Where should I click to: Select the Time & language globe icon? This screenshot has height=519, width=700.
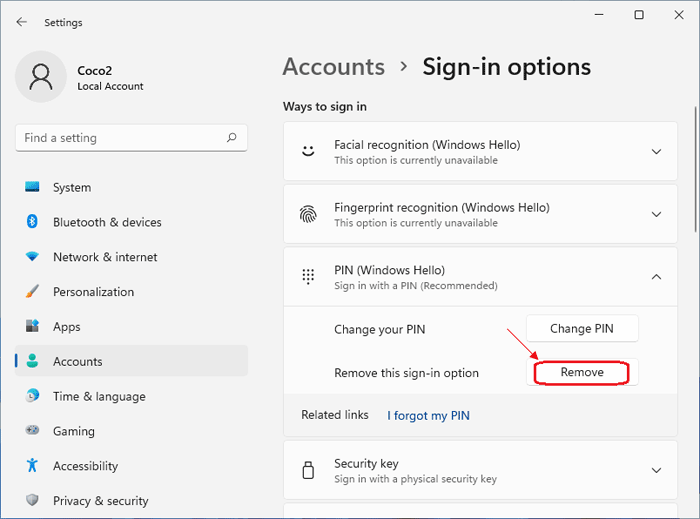pos(32,396)
